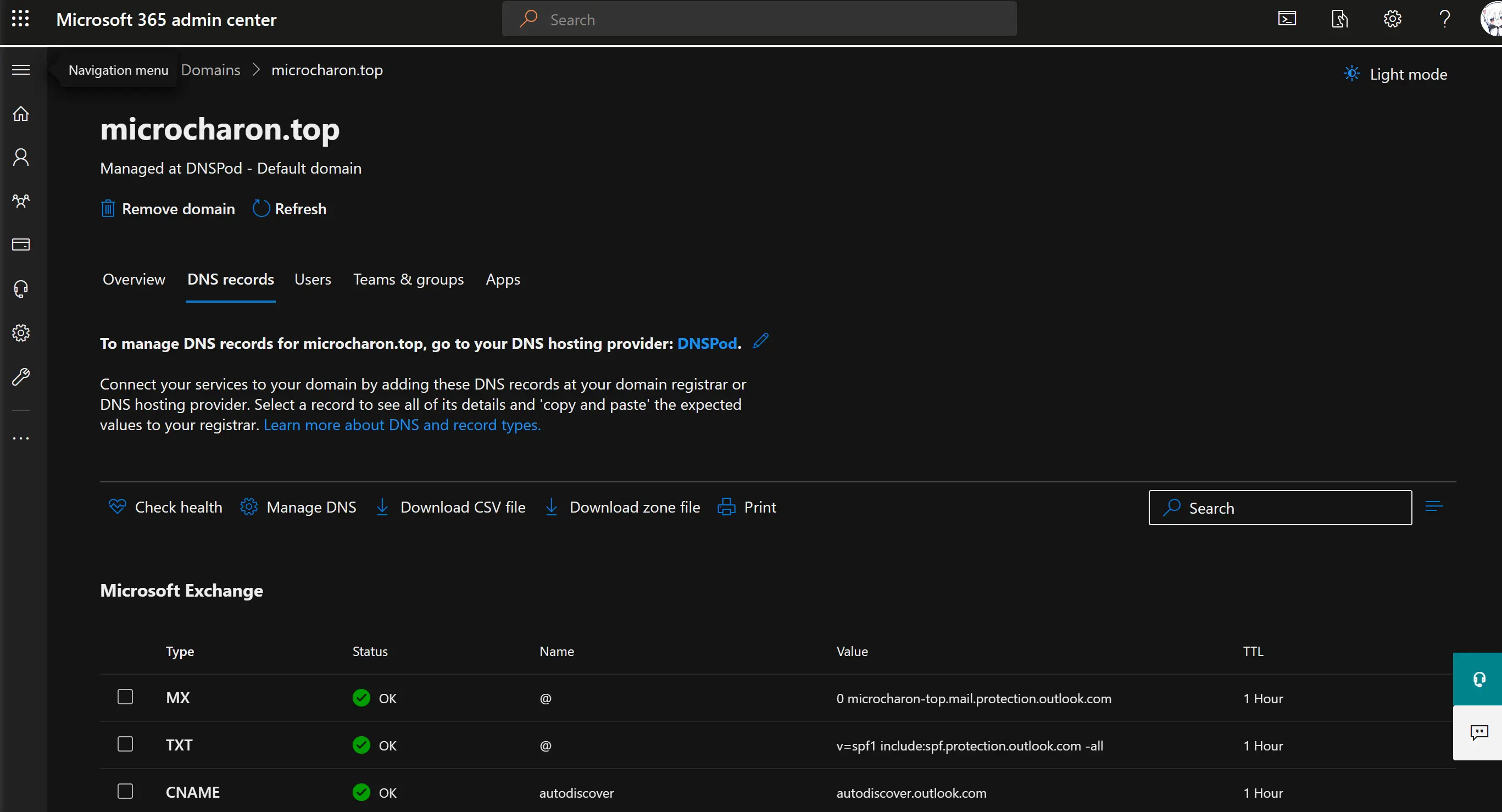Switch to the Apps tab
Screen dimensions: 1502x812
coord(503,279)
